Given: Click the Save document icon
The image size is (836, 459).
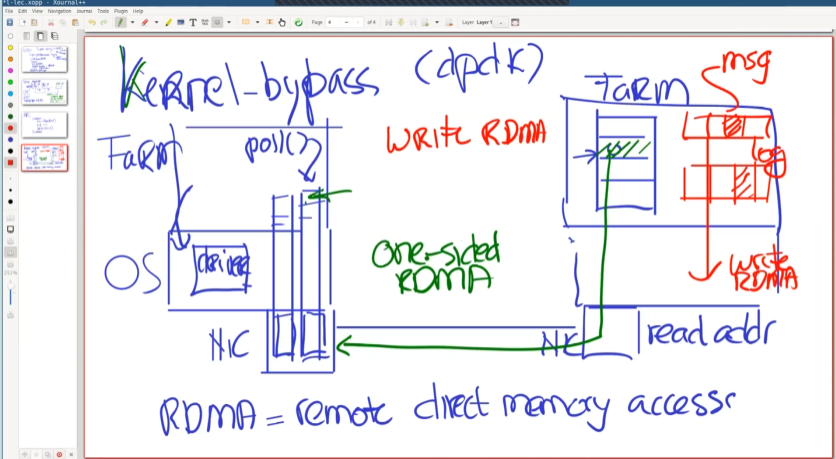Looking at the screenshot, I should tap(9, 22).
